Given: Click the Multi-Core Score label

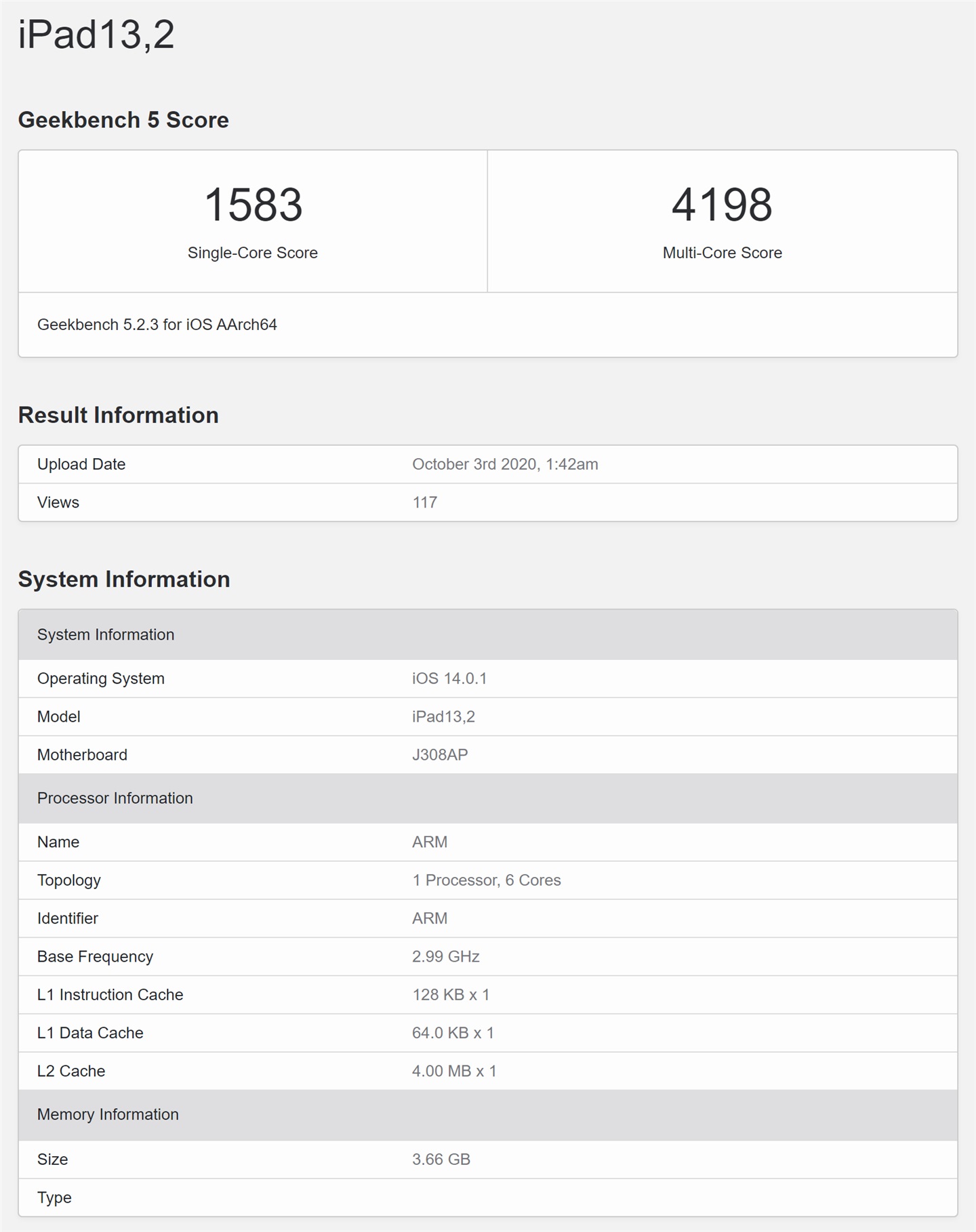Looking at the screenshot, I should [x=722, y=253].
